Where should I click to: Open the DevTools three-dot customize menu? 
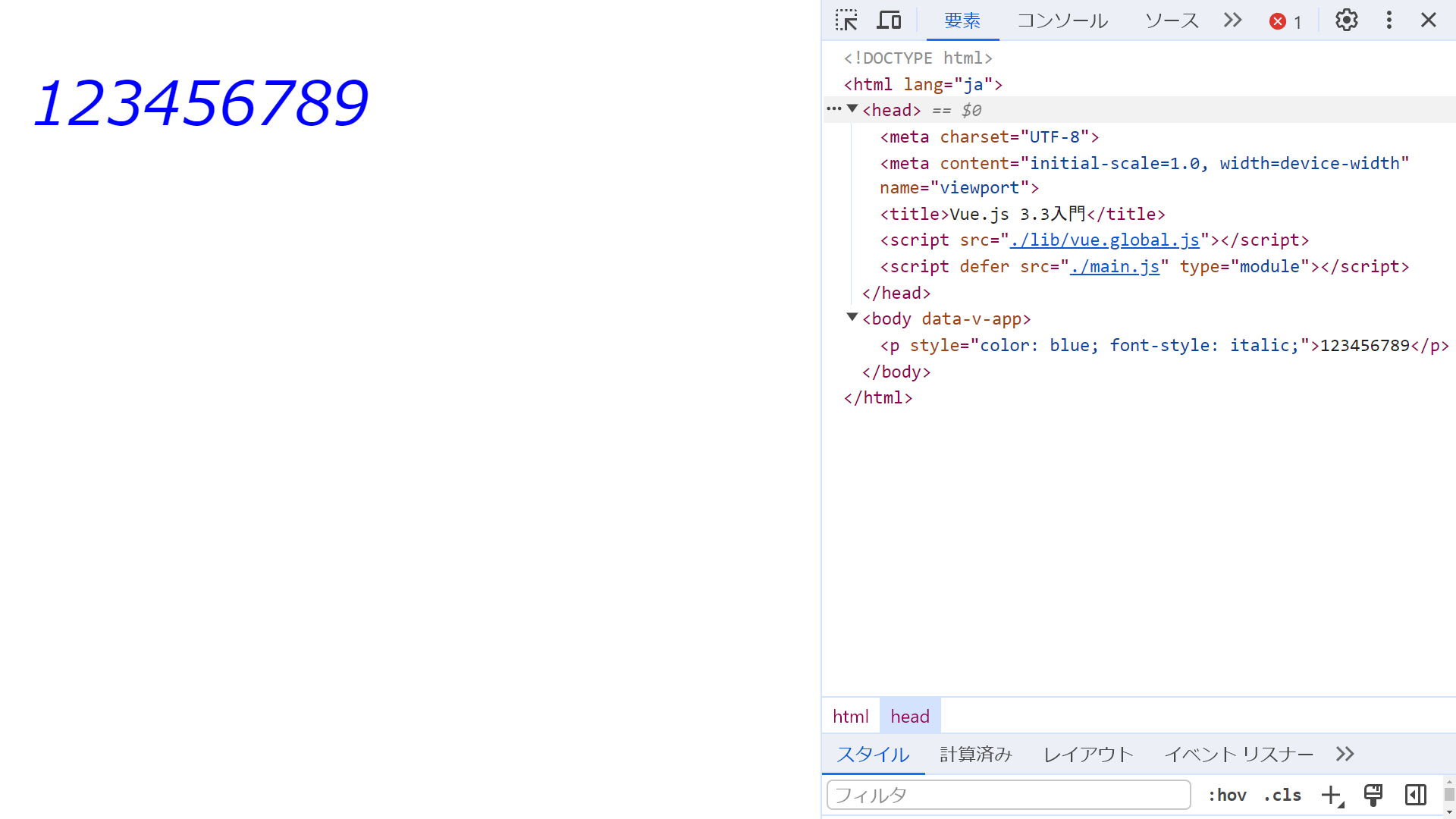click(x=1389, y=20)
